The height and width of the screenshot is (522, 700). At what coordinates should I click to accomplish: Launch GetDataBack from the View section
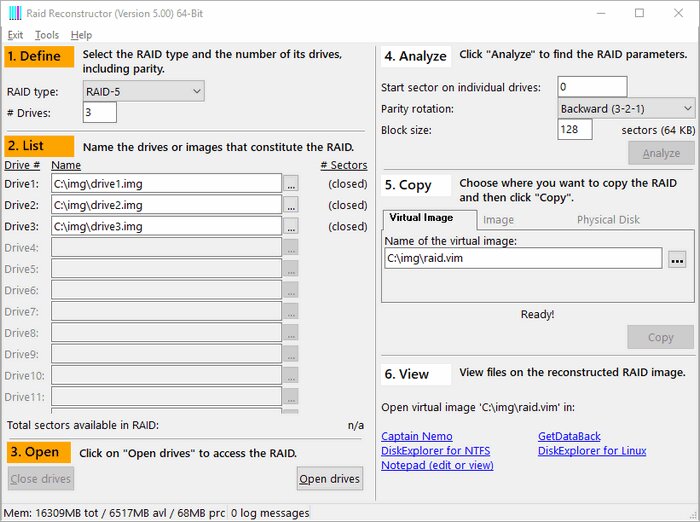[569, 437]
